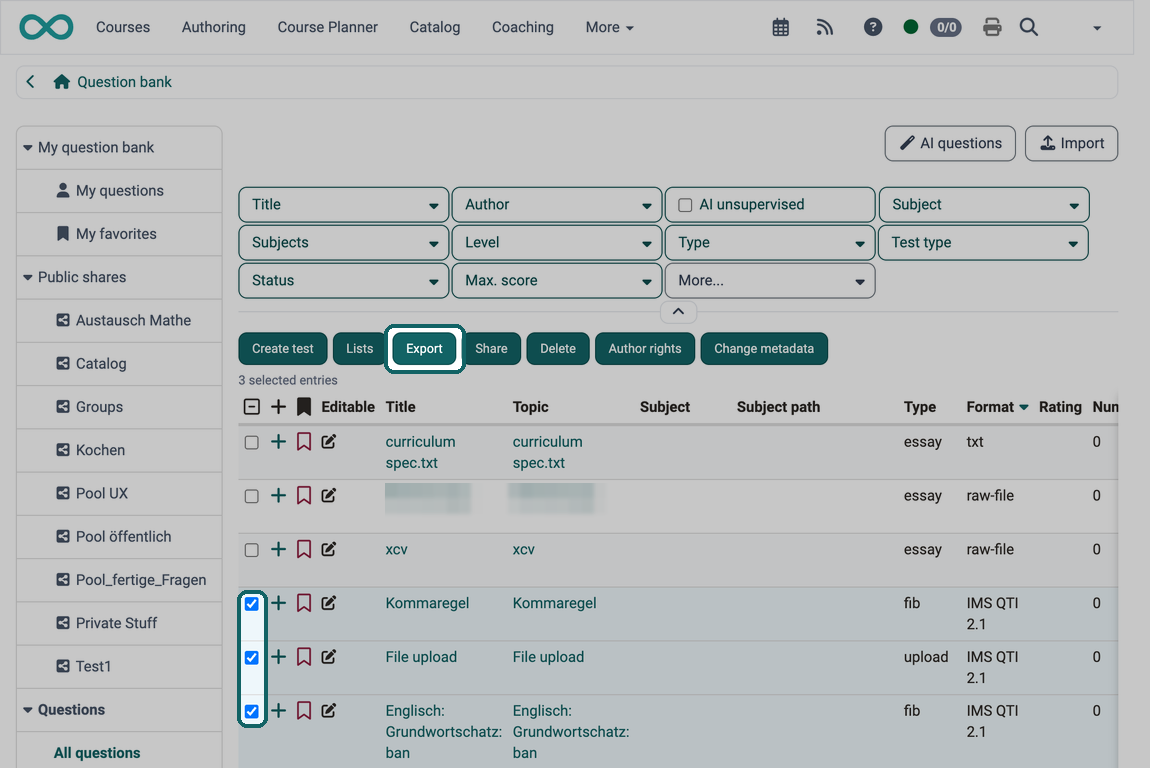The width and height of the screenshot is (1150, 768).
Task: Open the Coaching menu
Action: [x=523, y=27]
